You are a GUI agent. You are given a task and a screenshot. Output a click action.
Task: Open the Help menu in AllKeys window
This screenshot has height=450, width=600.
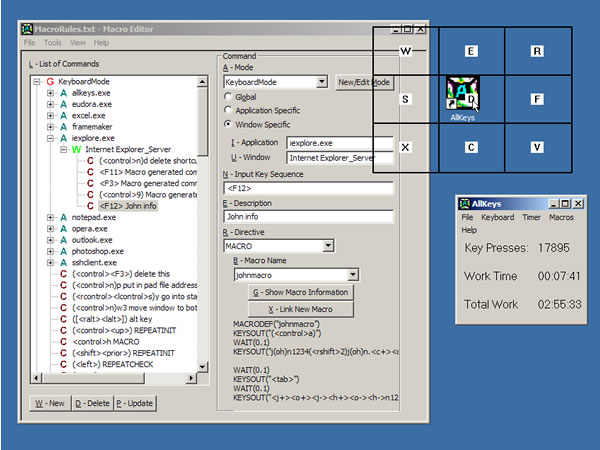[469, 230]
